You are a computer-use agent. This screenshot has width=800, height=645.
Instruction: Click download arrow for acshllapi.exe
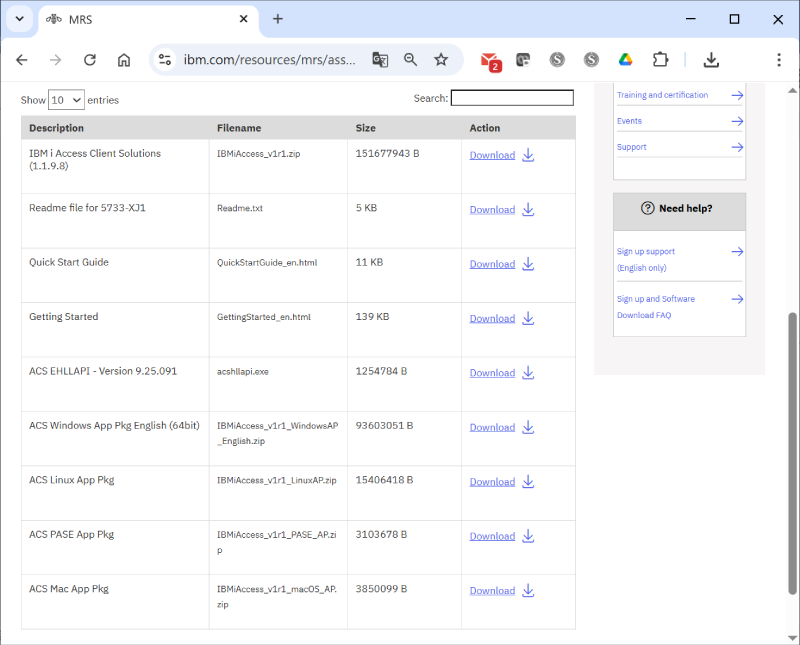tap(528, 373)
